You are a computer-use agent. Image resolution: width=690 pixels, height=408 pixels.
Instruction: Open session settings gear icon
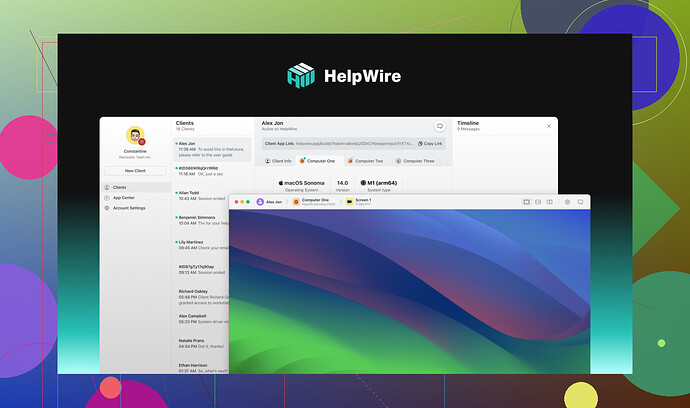[x=567, y=202]
